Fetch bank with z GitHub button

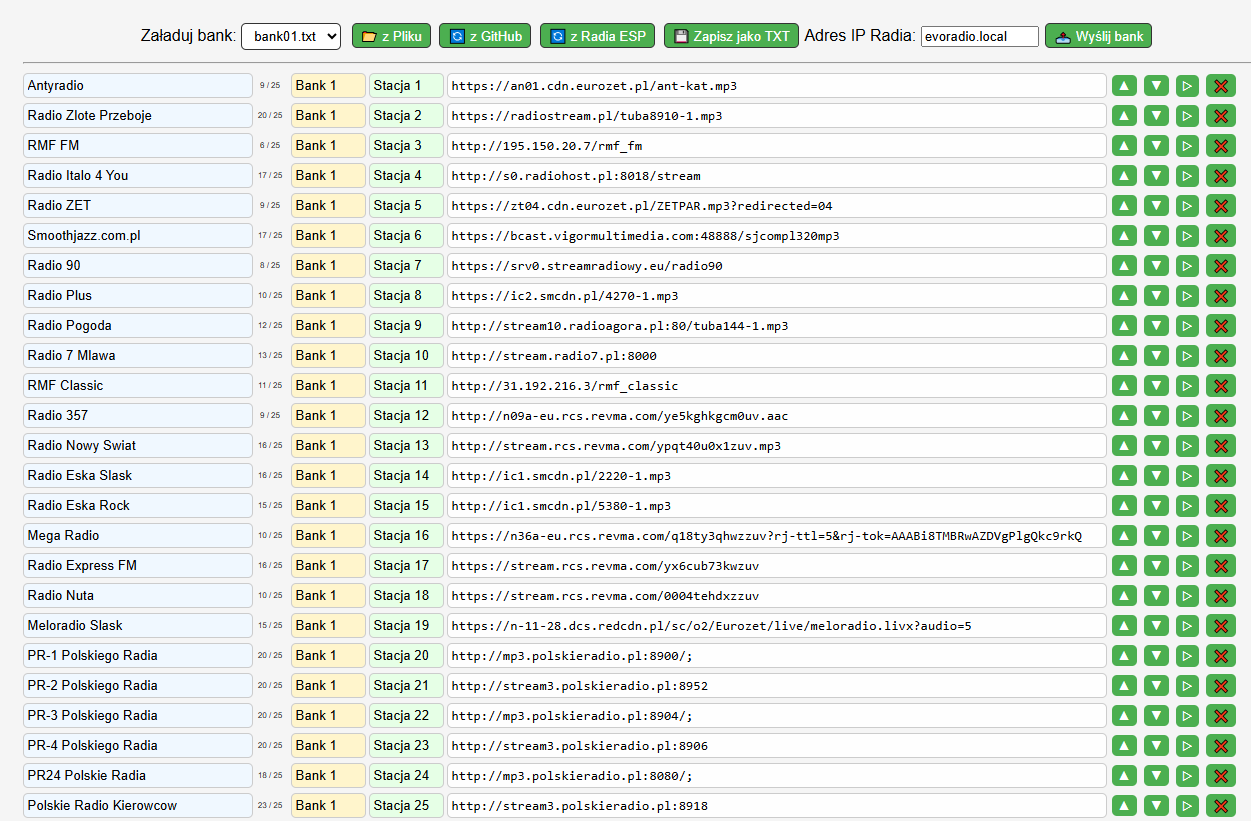pos(485,36)
